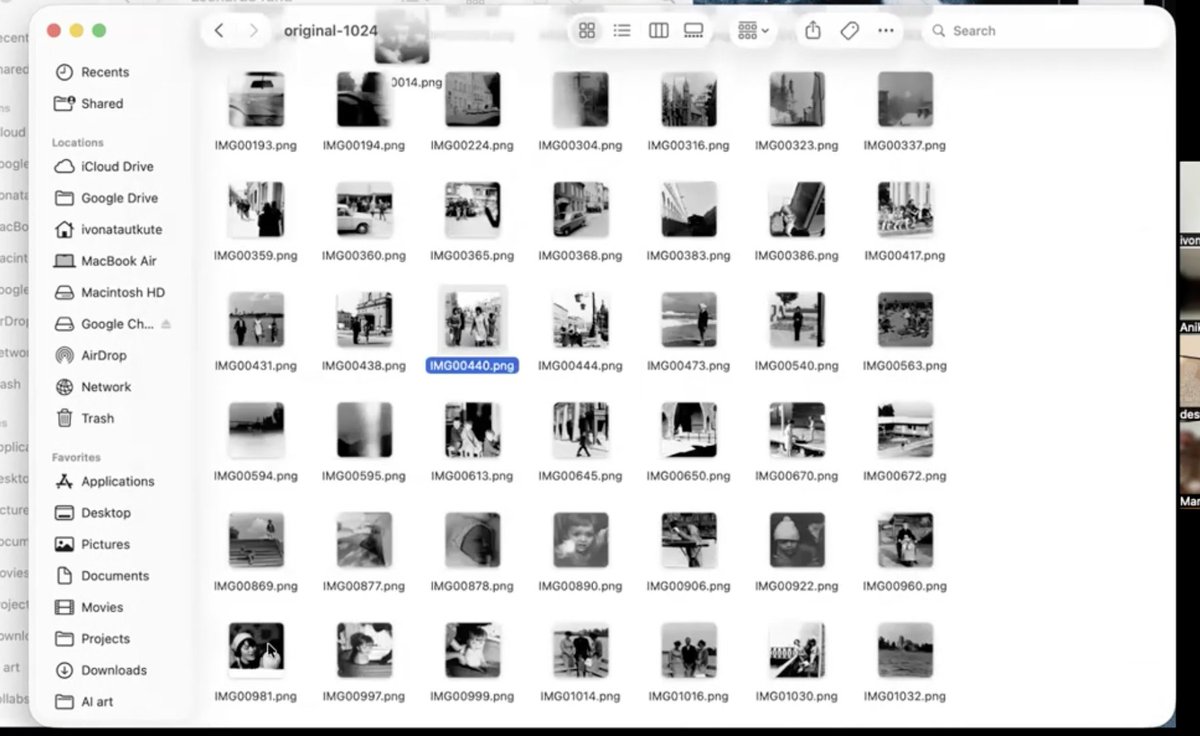1200x736 pixels.
Task: Open Google Drive location
Action: [119, 198]
